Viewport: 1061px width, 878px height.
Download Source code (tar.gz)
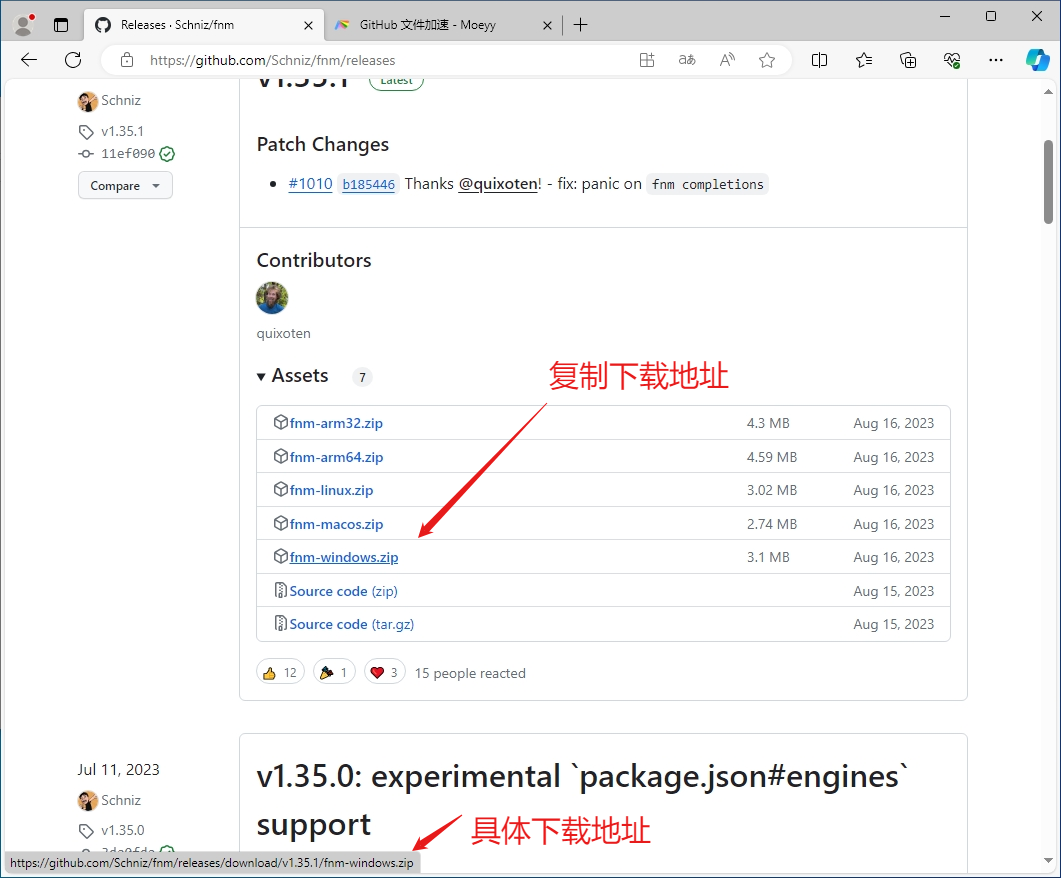[x=352, y=624]
